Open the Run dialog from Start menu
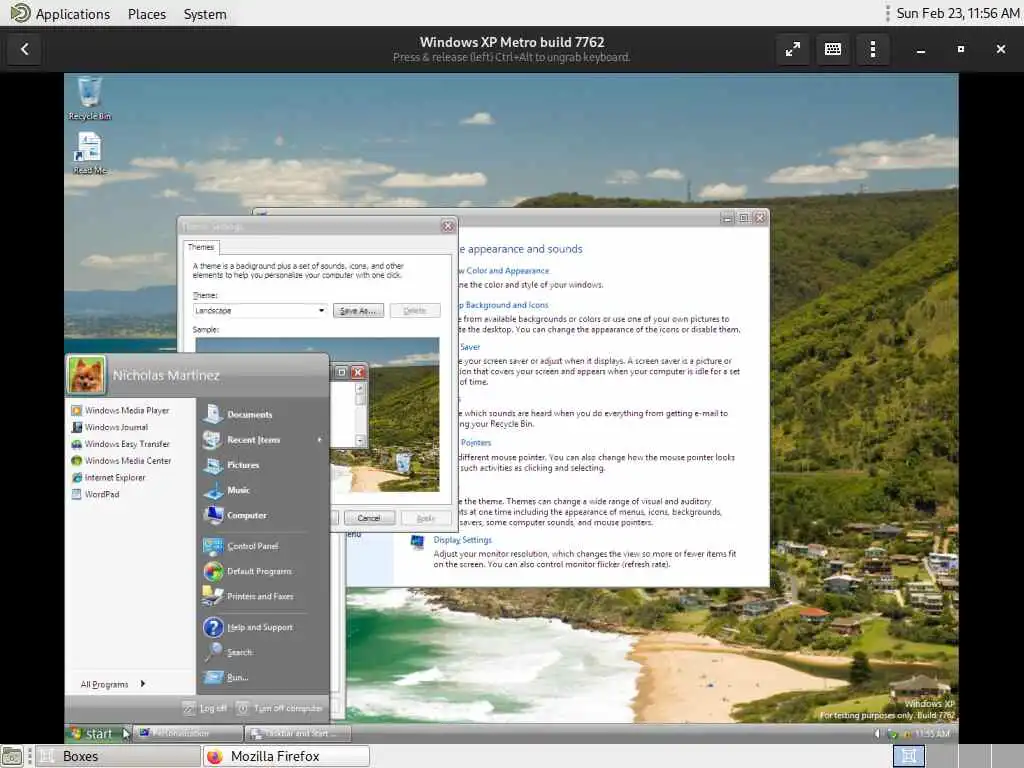 point(226,678)
